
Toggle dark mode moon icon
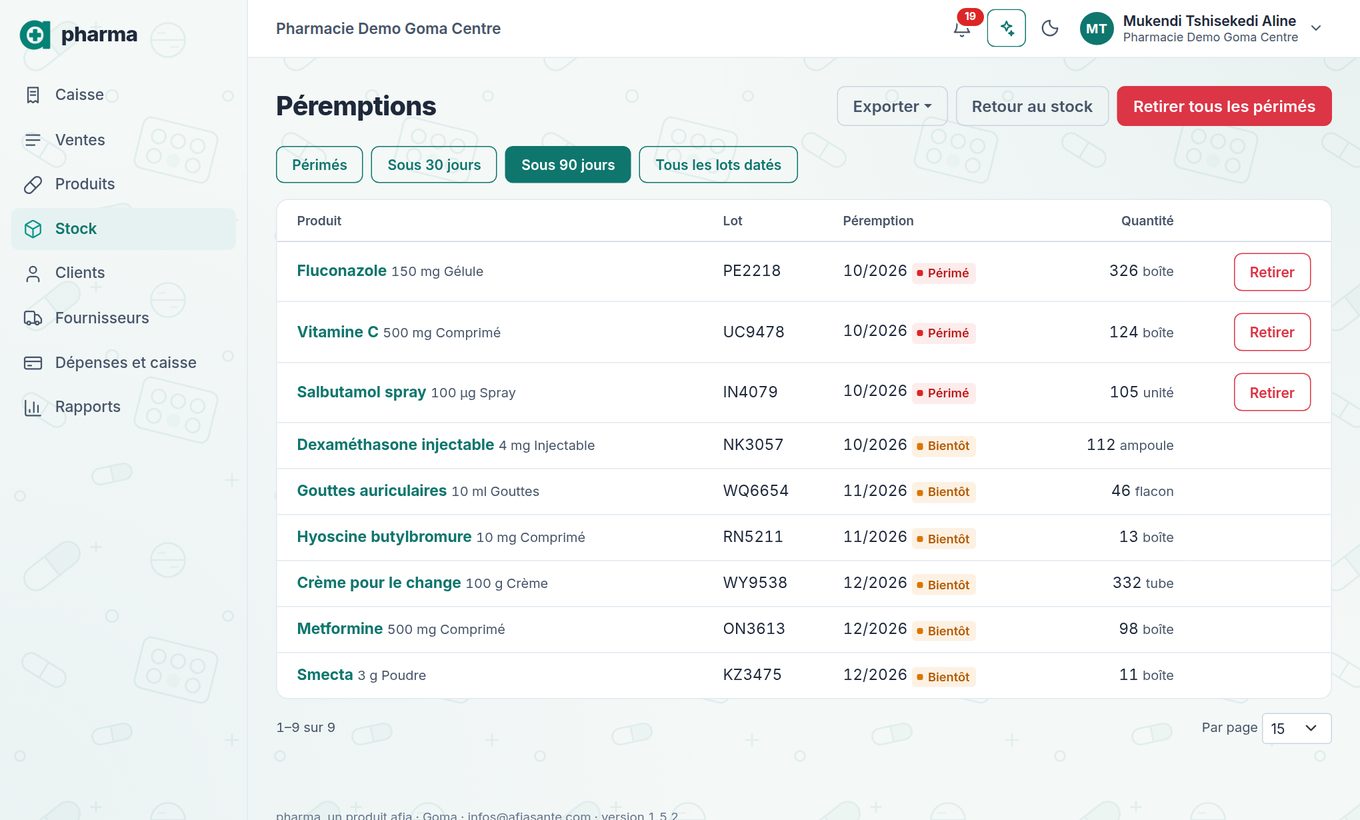click(1050, 28)
